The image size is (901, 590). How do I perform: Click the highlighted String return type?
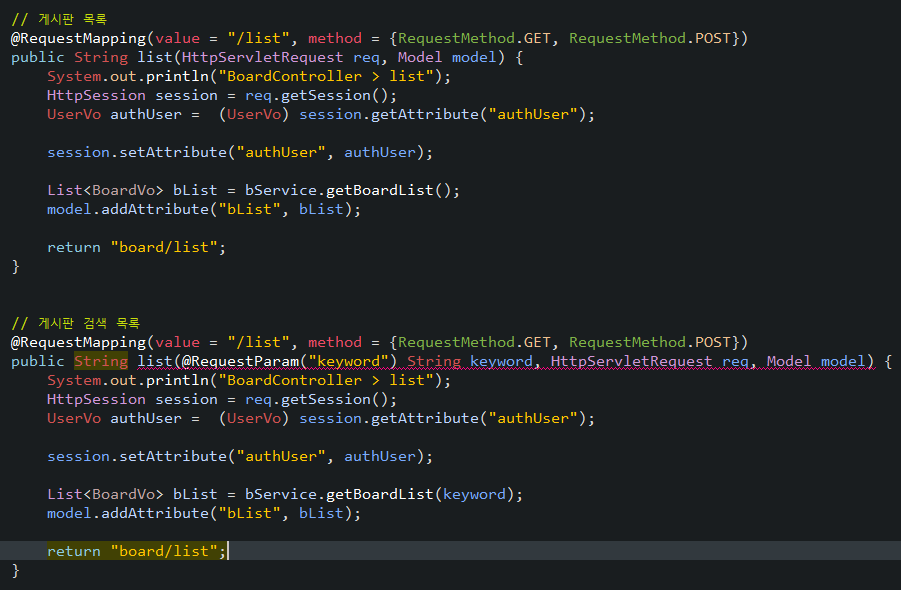(101, 361)
